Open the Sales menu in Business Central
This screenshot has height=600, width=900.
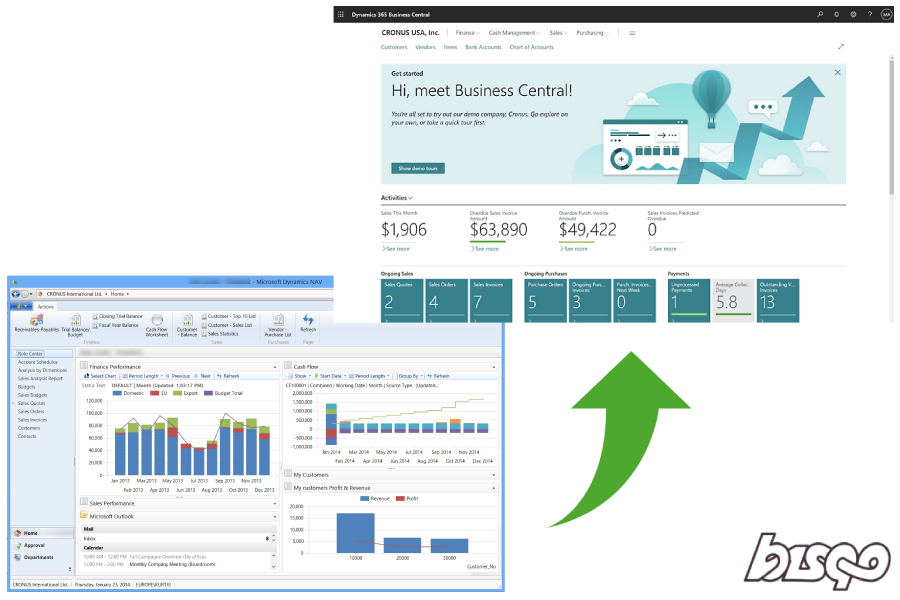tap(558, 32)
